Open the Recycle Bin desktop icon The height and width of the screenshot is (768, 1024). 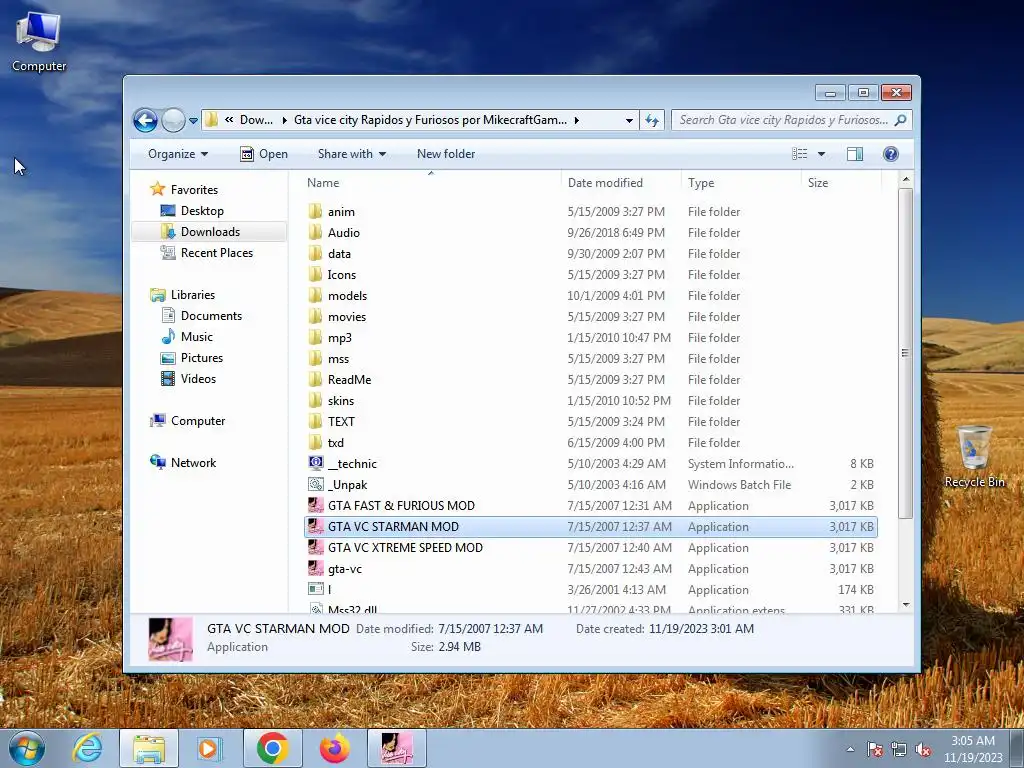[x=974, y=457]
